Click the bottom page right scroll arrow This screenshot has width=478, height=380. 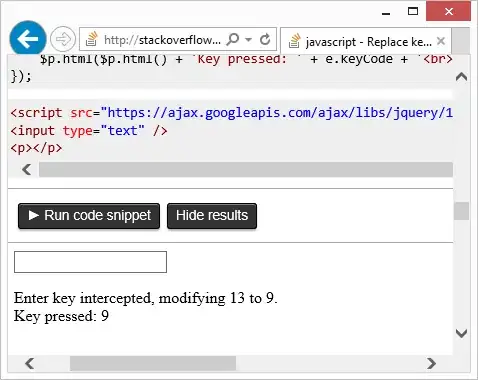coord(431,363)
